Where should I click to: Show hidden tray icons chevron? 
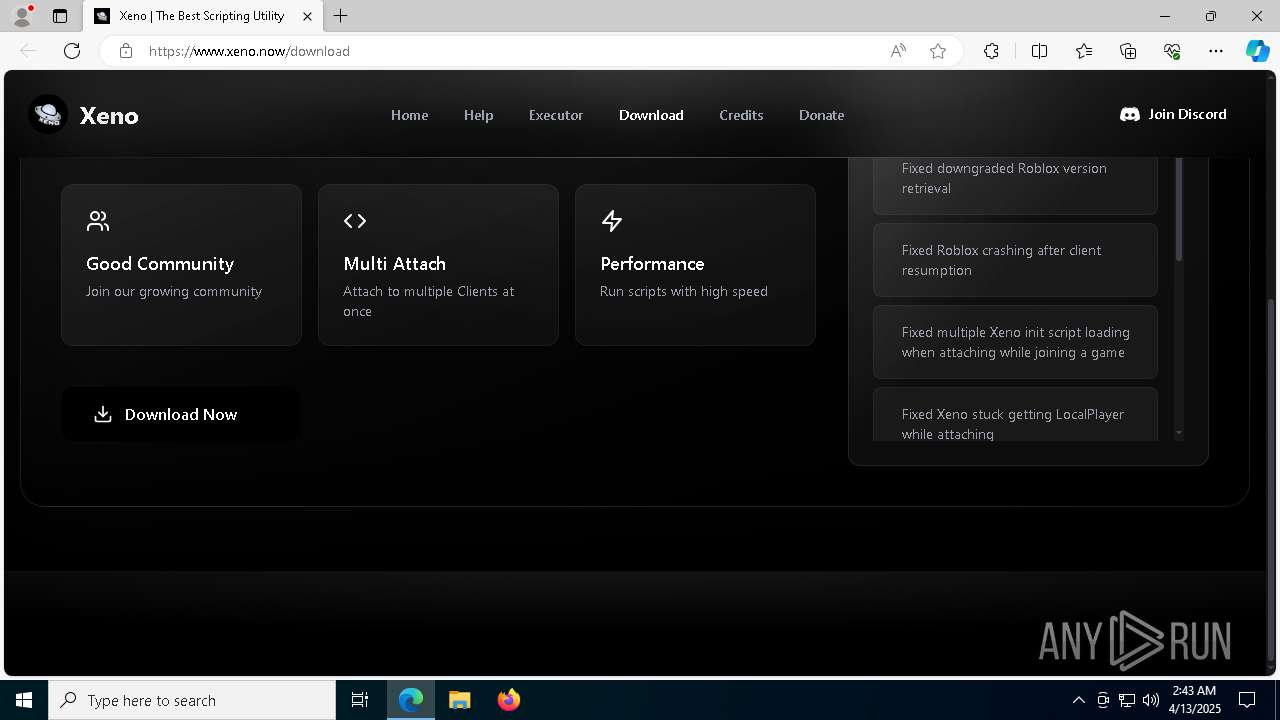(x=1078, y=700)
